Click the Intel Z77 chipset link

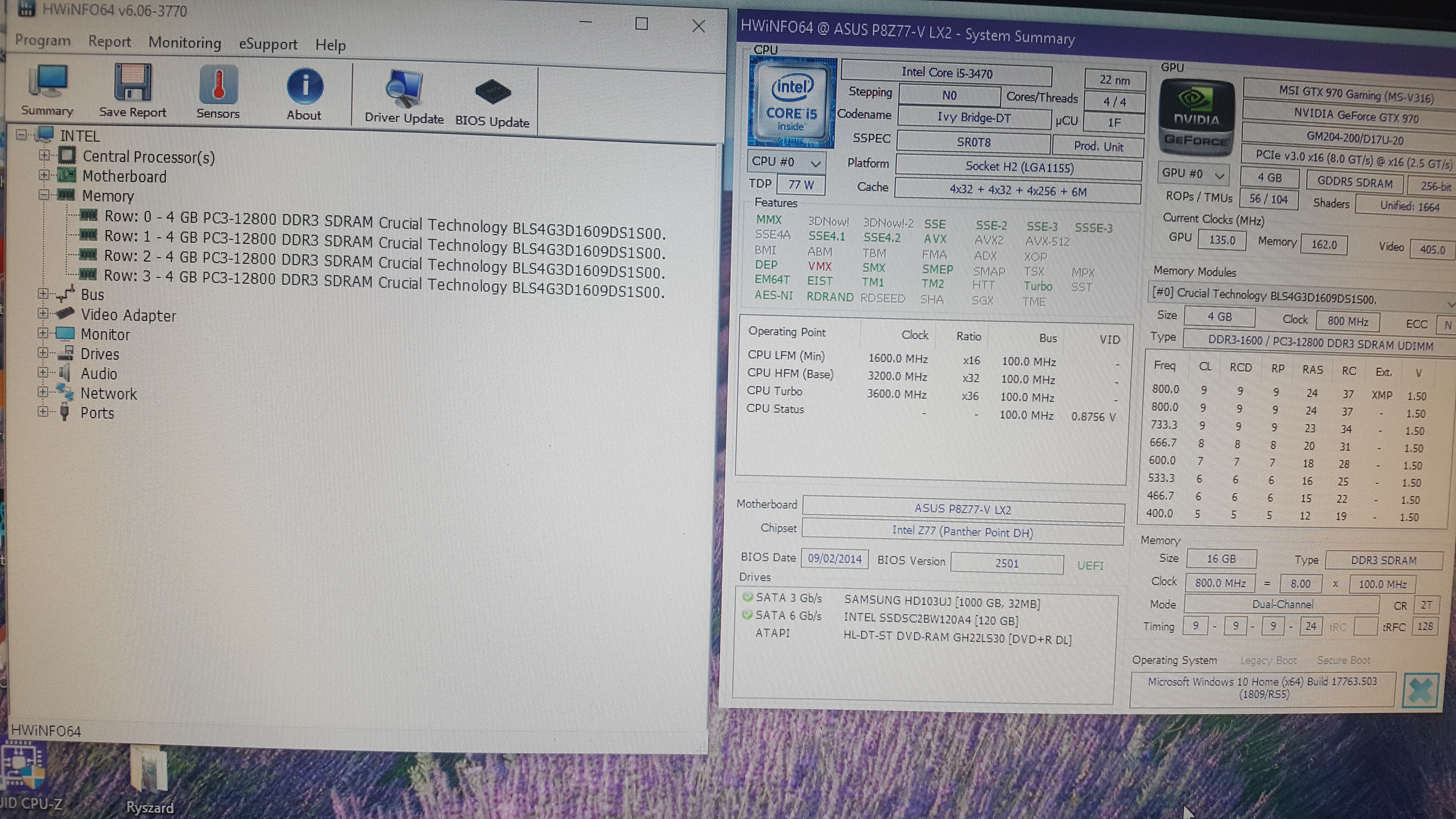[x=962, y=532]
